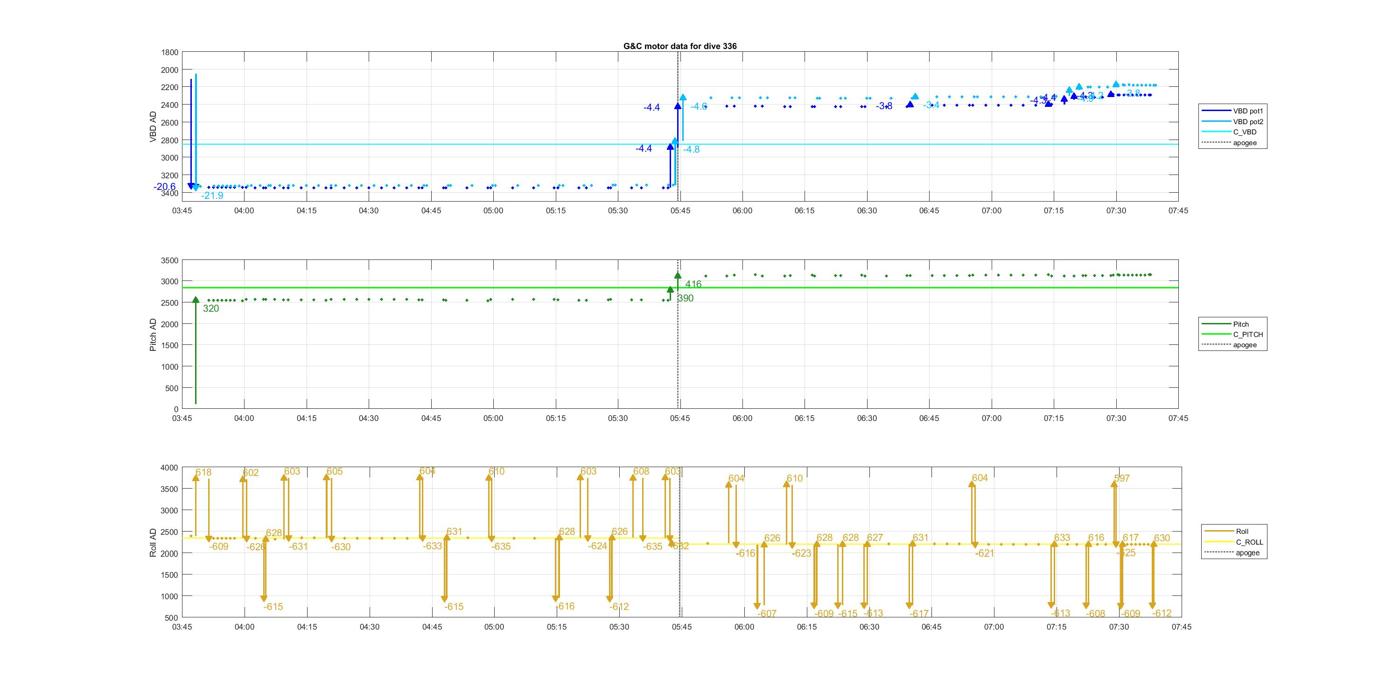Click the '602' roll data label
The image size is (1400, 693).
pyautogui.click(x=251, y=473)
